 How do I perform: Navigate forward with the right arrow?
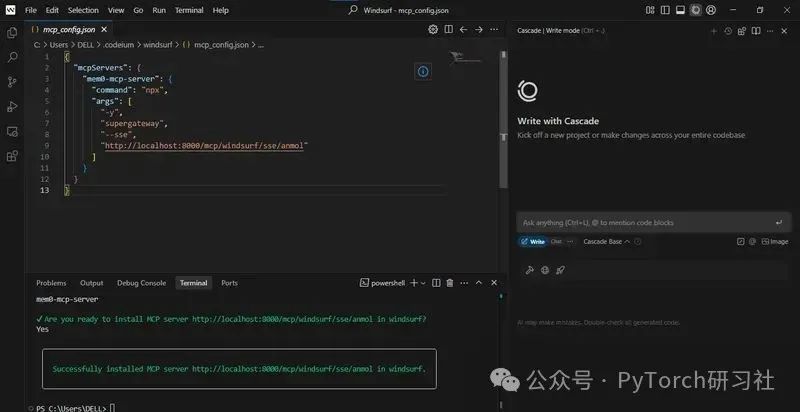click(479, 30)
